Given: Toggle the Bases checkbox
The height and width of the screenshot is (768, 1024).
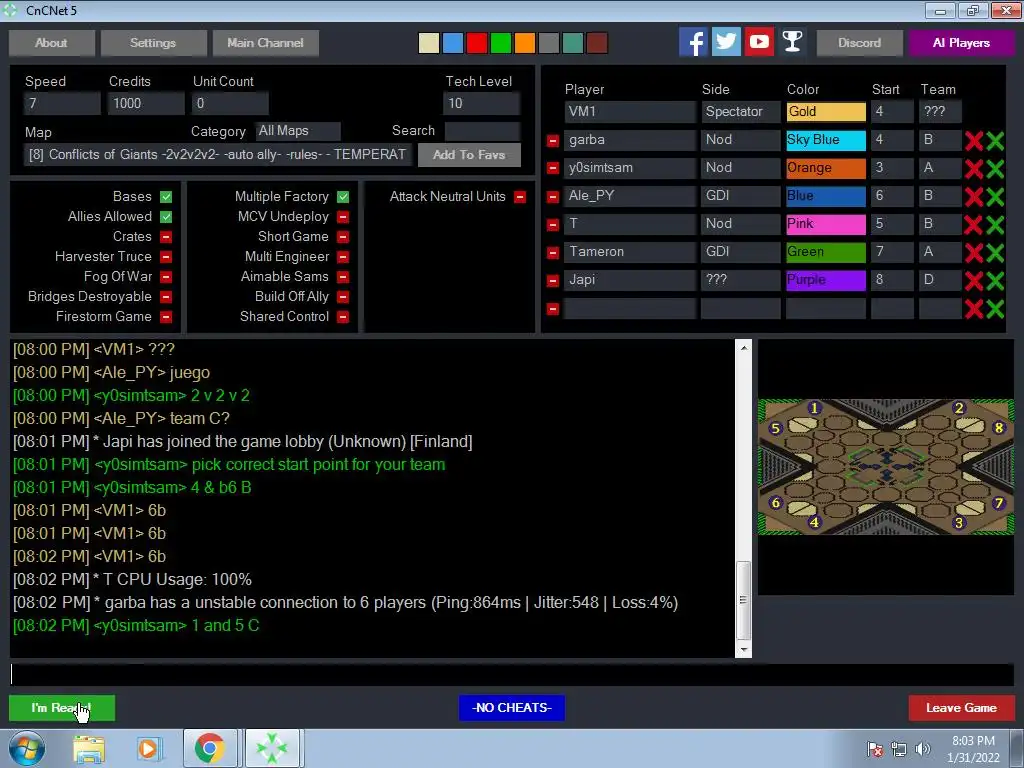Looking at the screenshot, I should (x=166, y=197).
